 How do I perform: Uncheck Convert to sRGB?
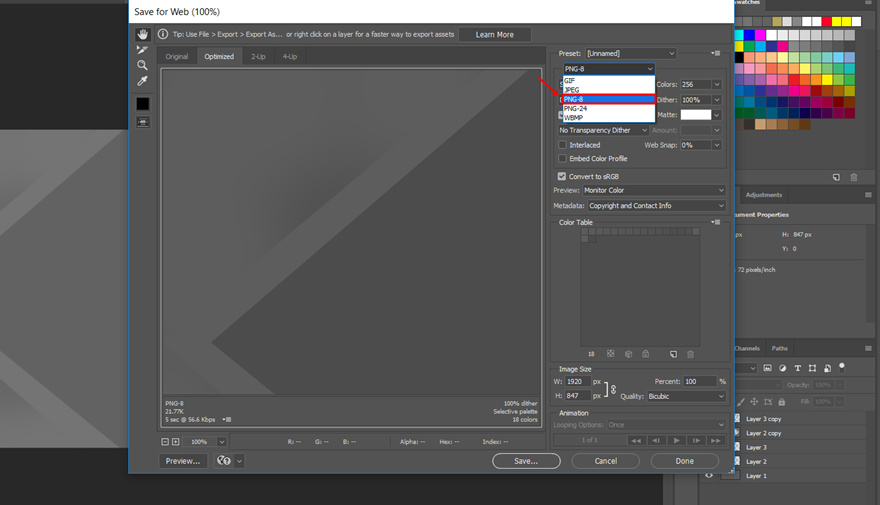[562, 176]
